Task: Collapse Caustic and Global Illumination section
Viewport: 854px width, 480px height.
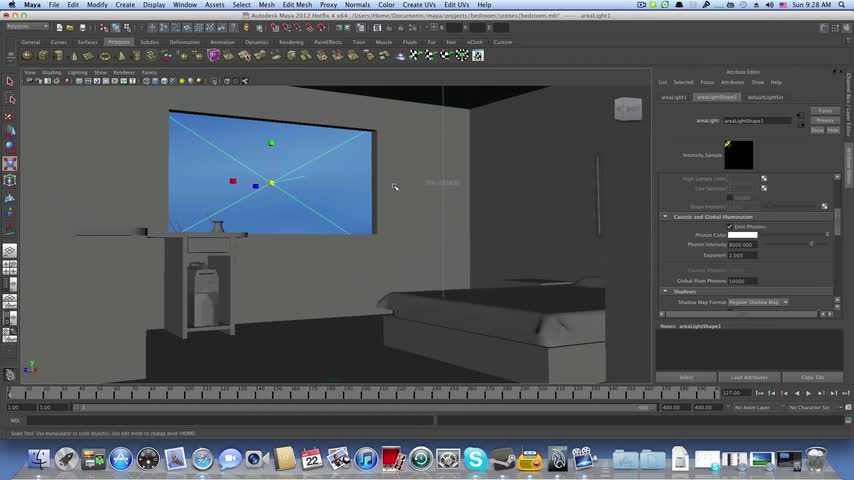Action: [x=665, y=217]
